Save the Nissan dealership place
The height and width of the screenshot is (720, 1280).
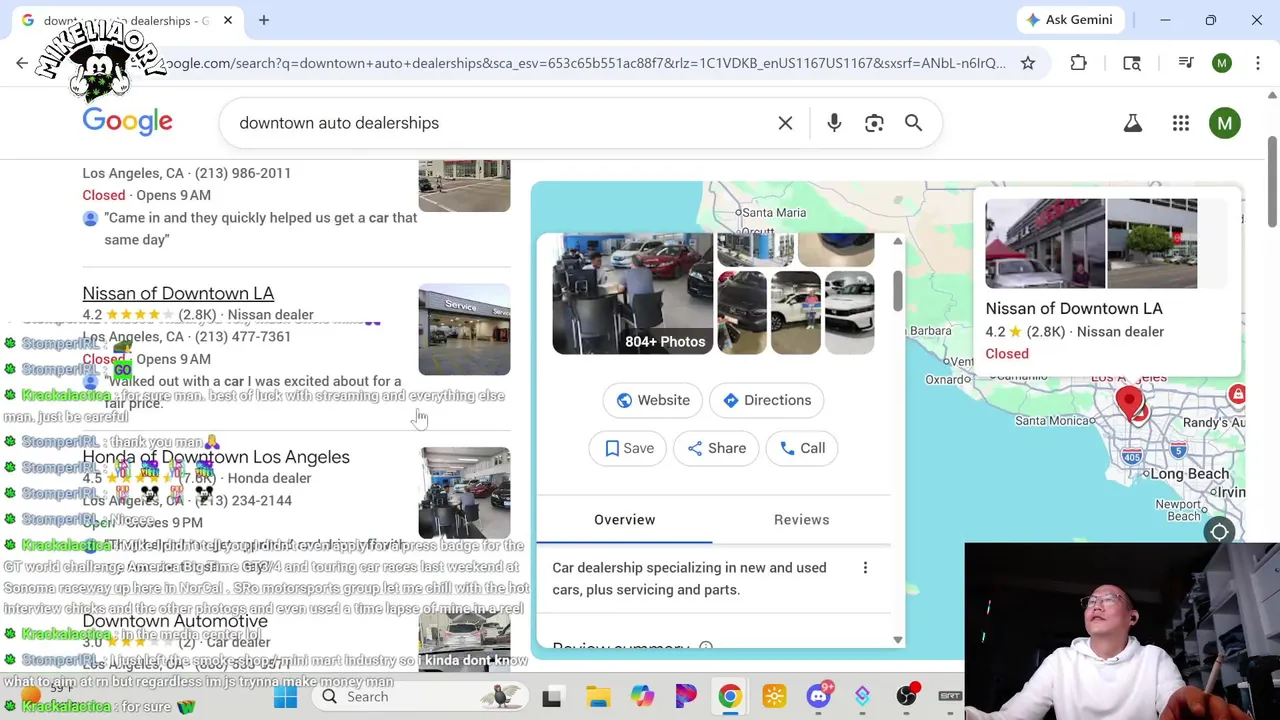628,448
